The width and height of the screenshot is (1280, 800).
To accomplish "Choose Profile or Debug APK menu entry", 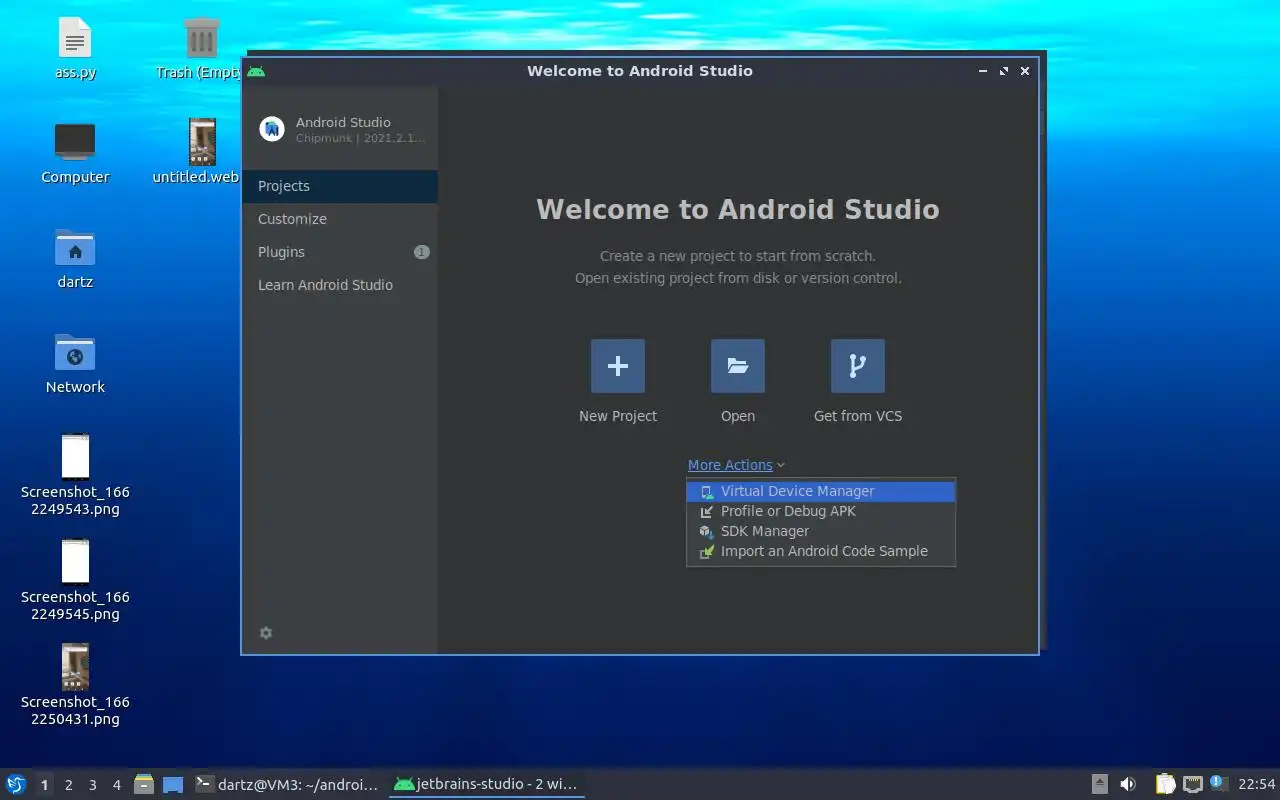I will click(821, 511).
